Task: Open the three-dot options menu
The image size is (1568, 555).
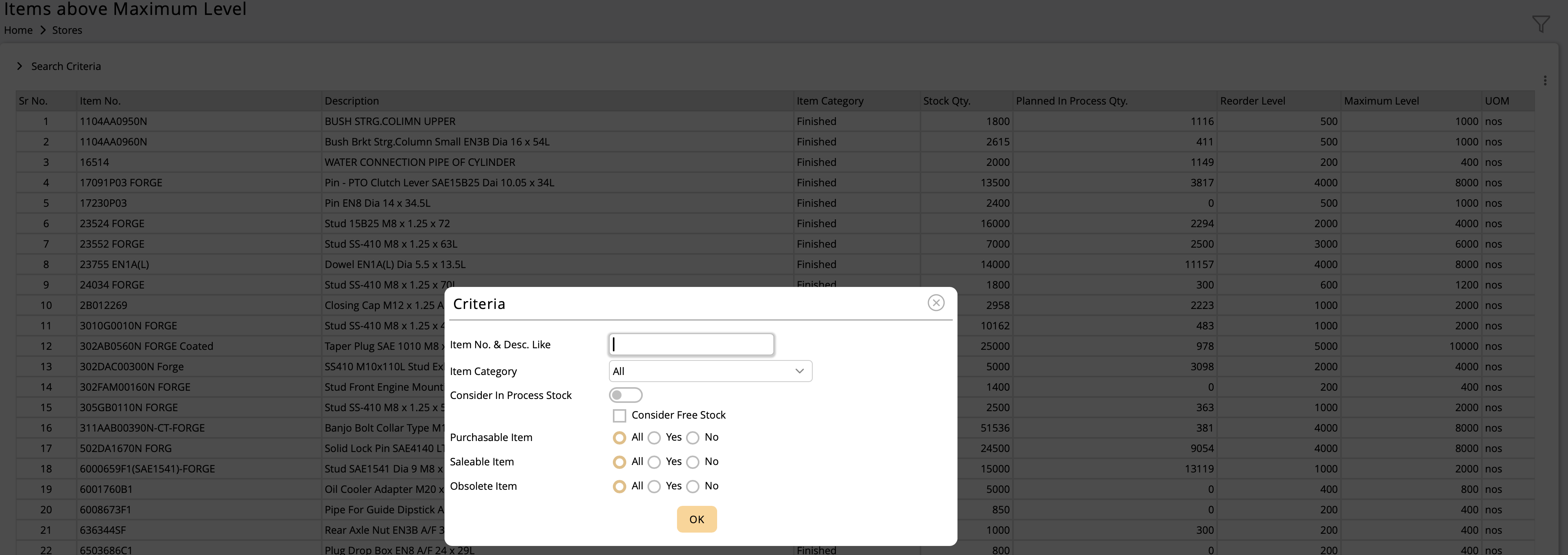Action: click(x=1545, y=80)
